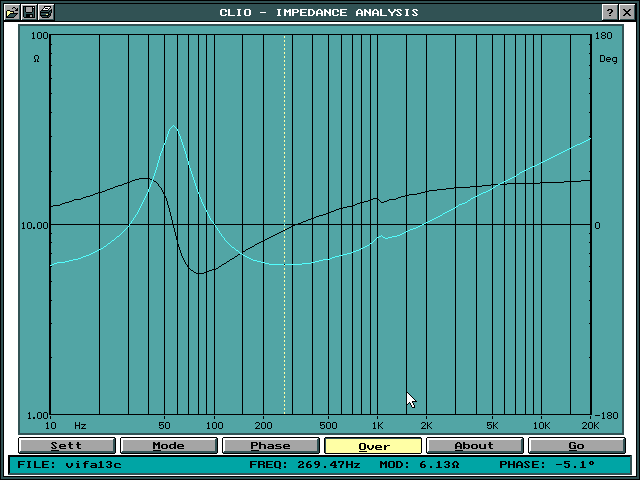Close the Impedance Analysis window
The width and height of the screenshot is (640, 480).
point(627,12)
